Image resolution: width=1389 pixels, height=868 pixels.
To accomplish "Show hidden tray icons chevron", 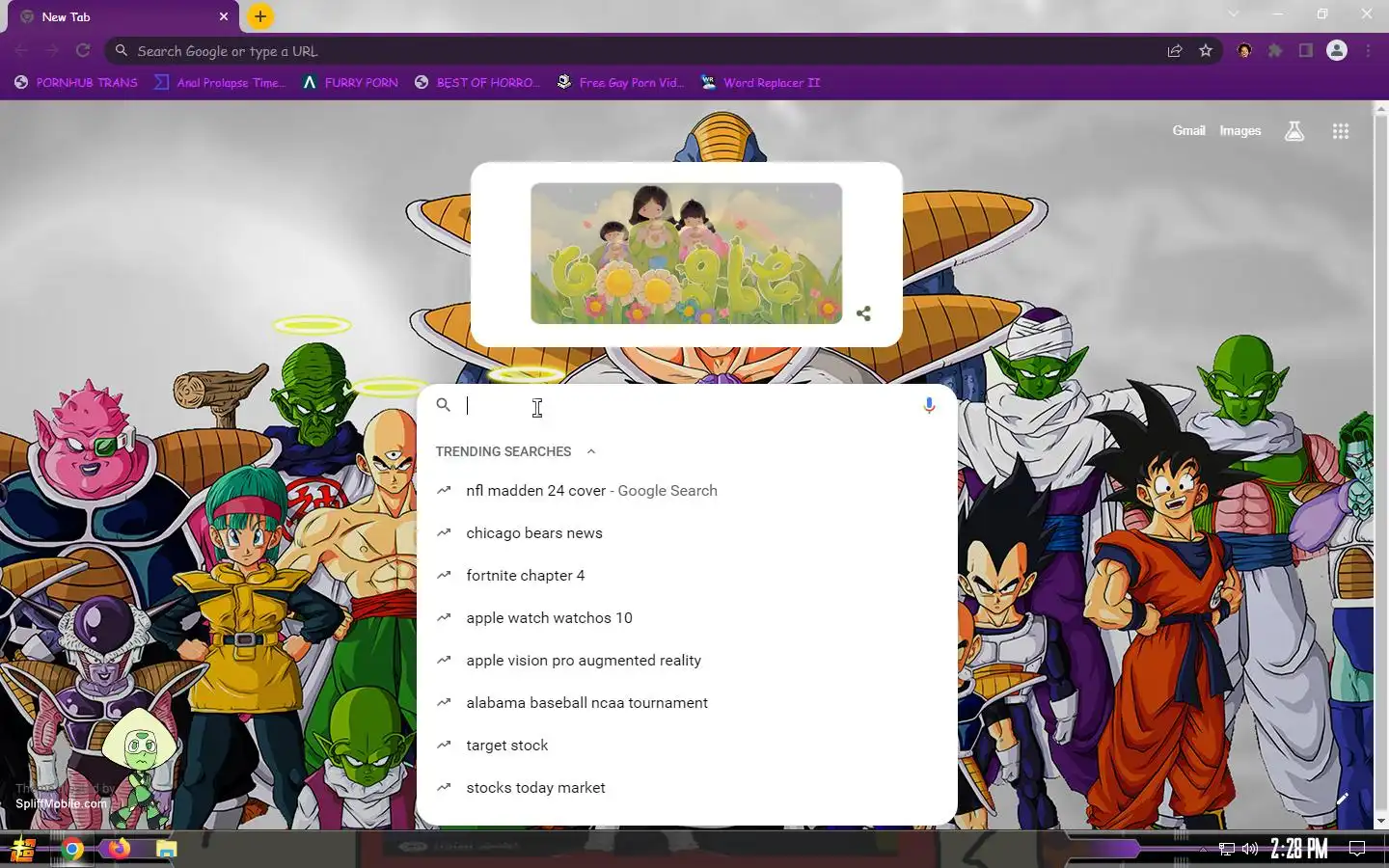I will click(1203, 850).
